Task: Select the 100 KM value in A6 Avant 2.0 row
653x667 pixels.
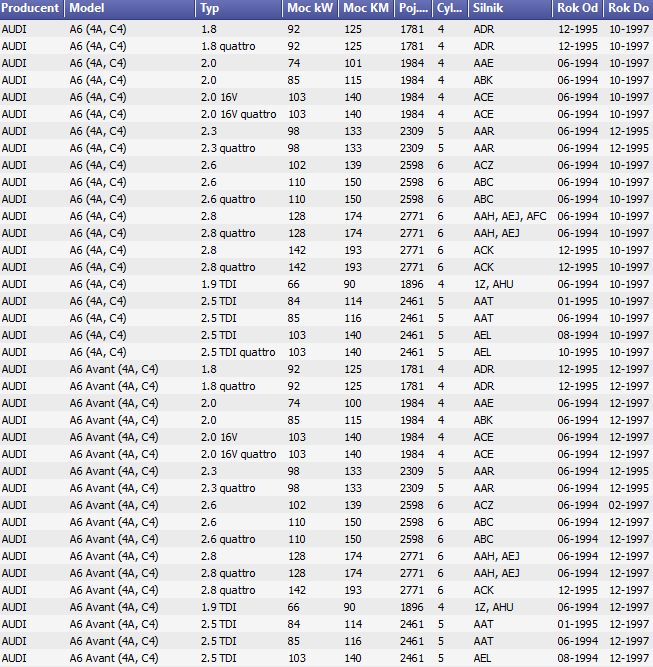Action: tap(353, 403)
